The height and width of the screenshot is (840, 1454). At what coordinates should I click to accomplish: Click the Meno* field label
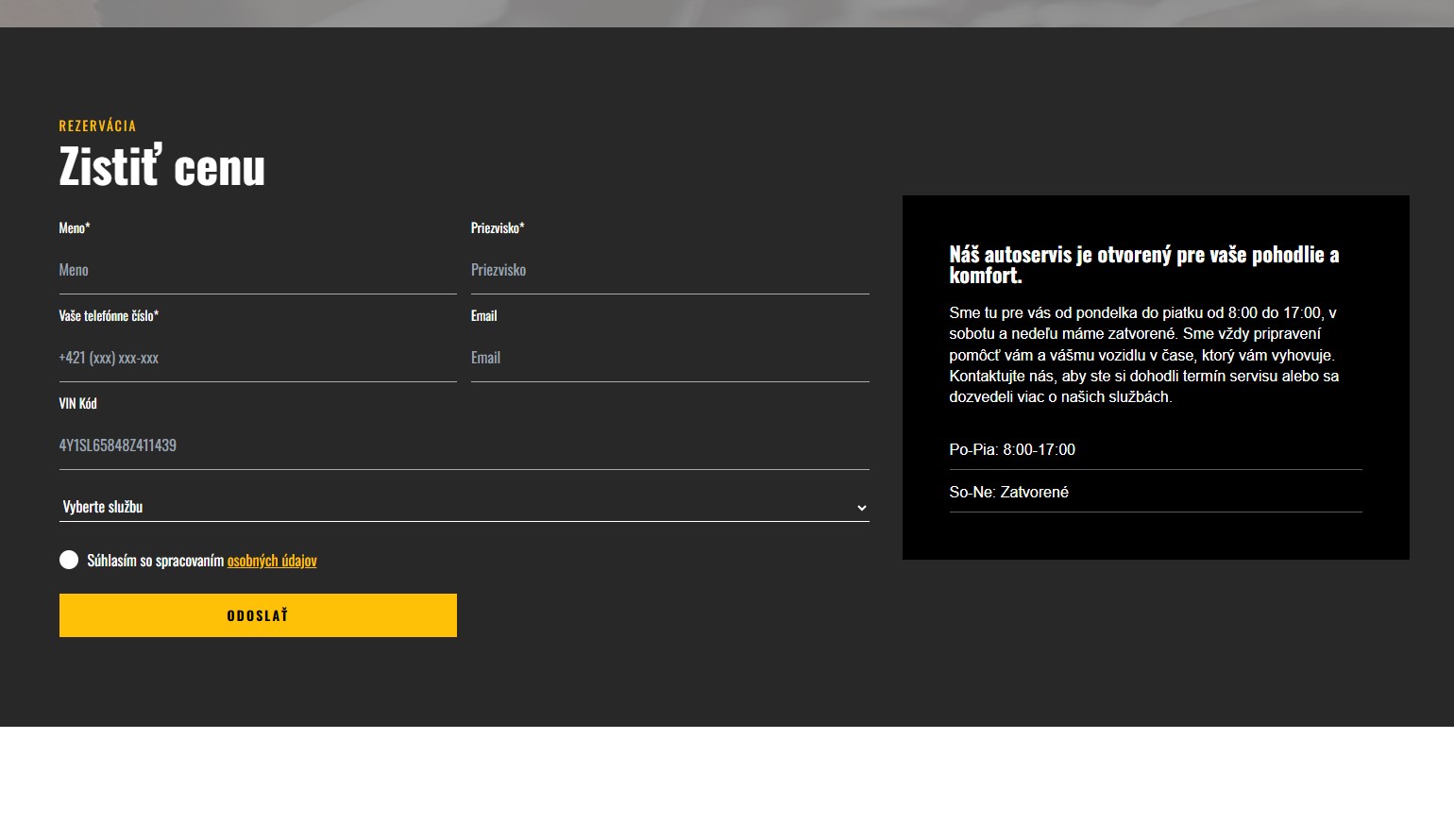coord(75,227)
